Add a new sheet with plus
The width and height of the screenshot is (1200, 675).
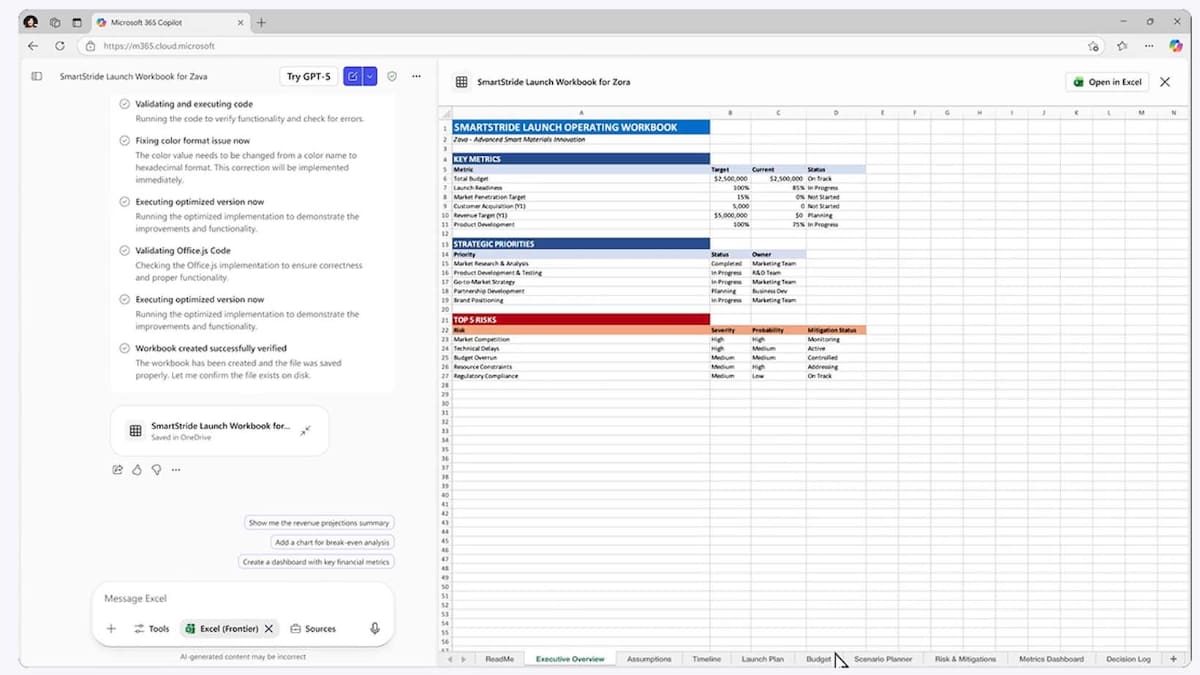[x=1173, y=659]
